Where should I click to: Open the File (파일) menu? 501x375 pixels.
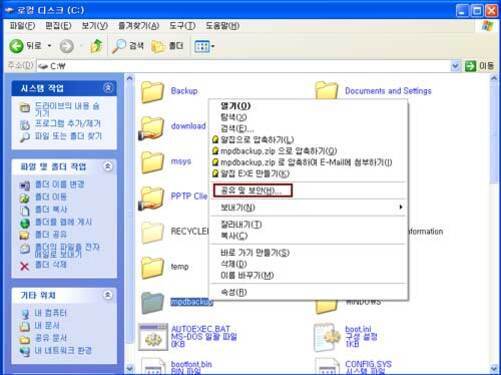22,26
